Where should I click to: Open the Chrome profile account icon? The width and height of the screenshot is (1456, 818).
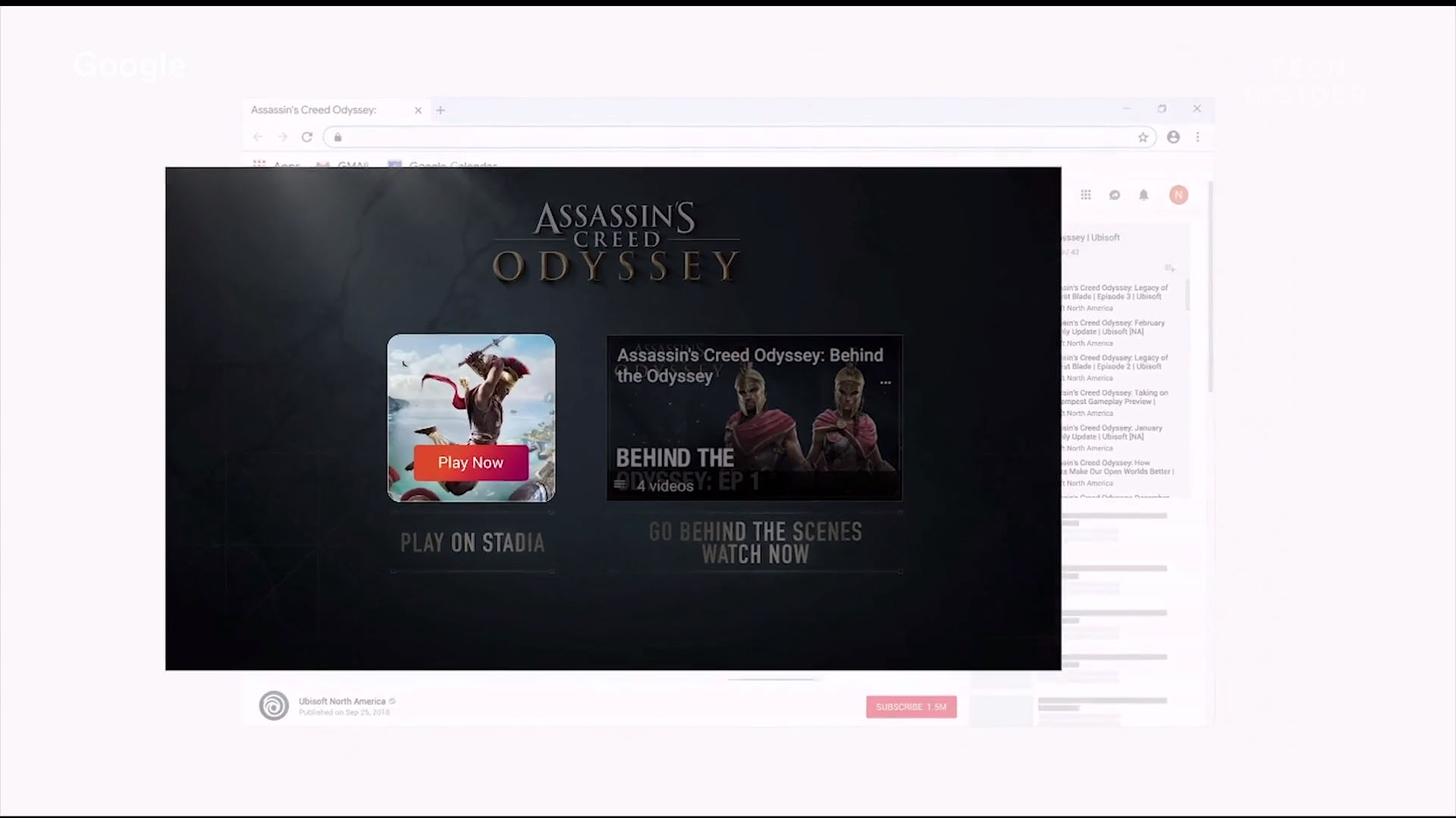pos(1173,137)
